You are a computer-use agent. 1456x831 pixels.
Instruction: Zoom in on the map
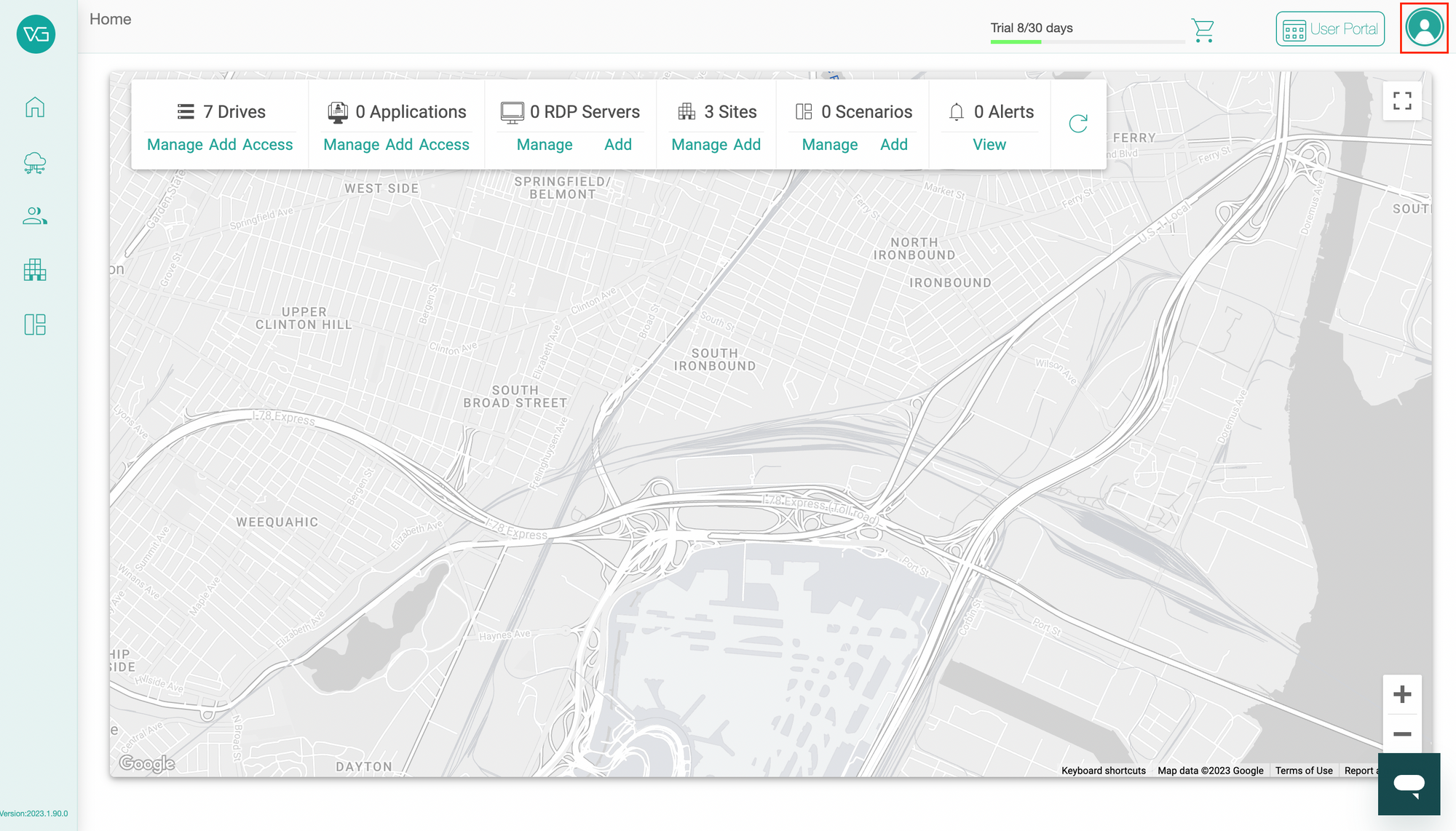(1402, 694)
